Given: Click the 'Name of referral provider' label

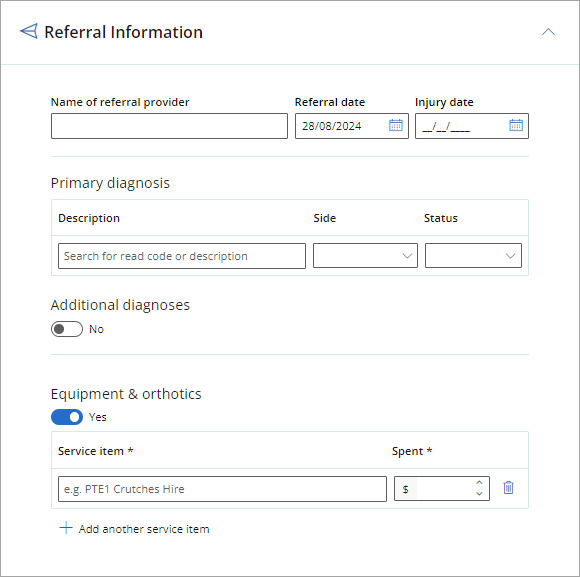Looking at the screenshot, I should coord(120,102).
